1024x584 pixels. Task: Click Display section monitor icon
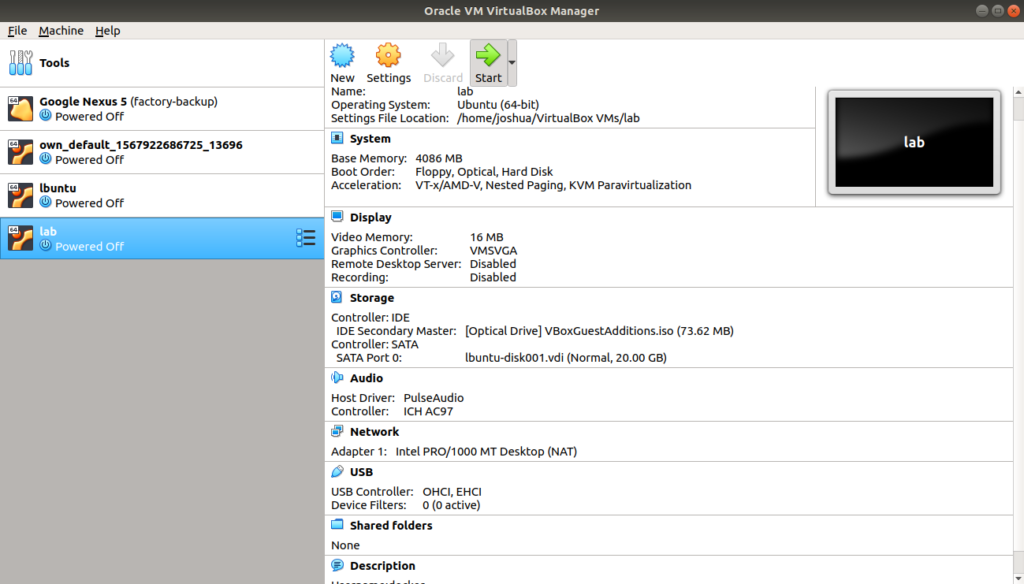[337, 216]
